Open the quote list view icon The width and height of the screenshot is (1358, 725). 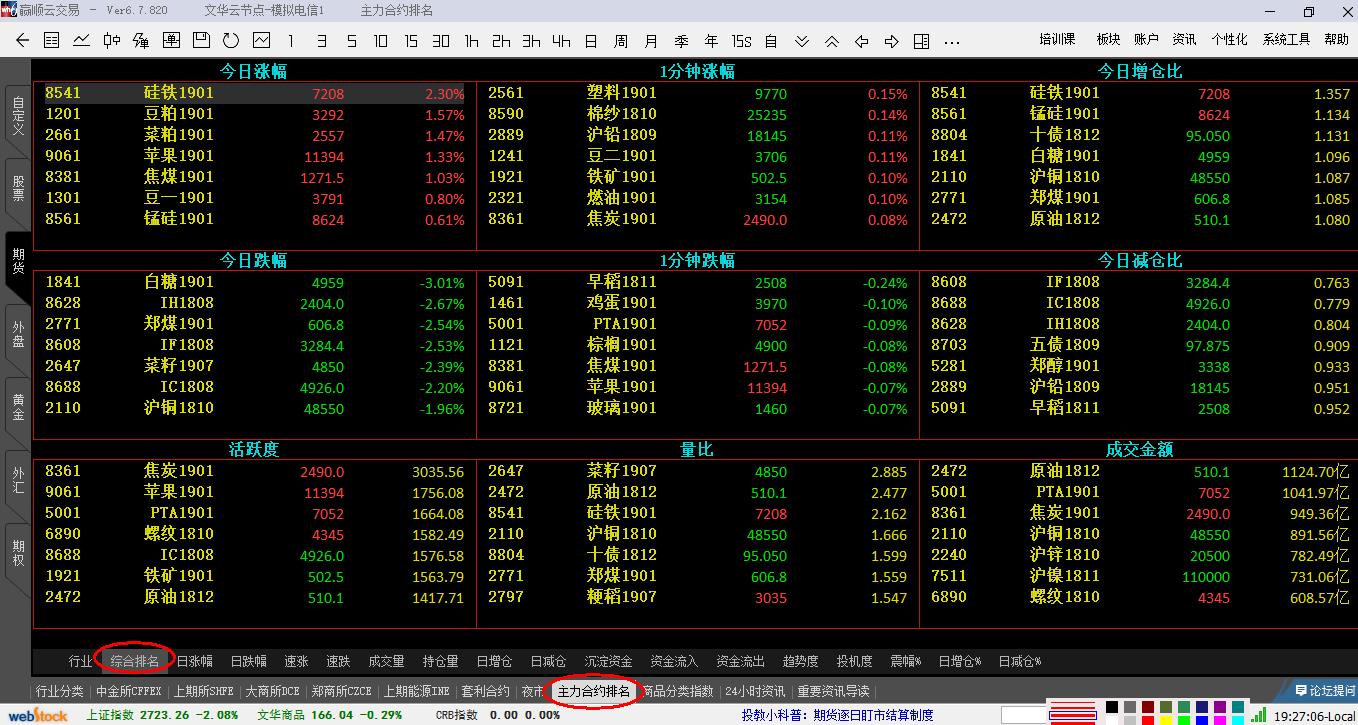52,41
